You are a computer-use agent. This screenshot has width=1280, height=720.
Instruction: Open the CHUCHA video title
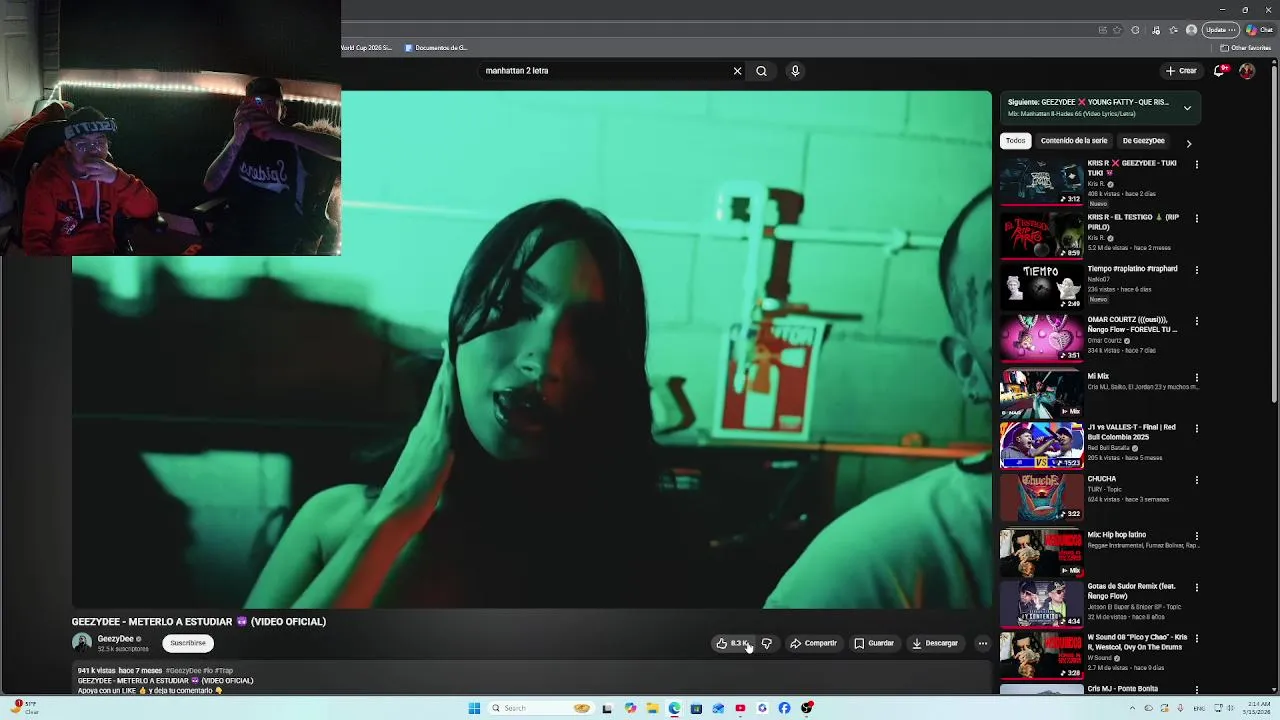pyautogui.click(x=1102, y=479)
